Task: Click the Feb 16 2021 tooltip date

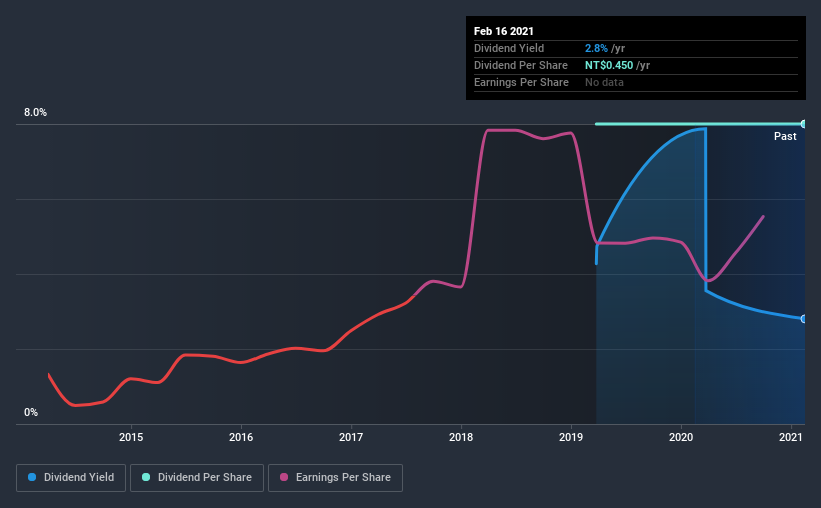Action: pos(504,31)
